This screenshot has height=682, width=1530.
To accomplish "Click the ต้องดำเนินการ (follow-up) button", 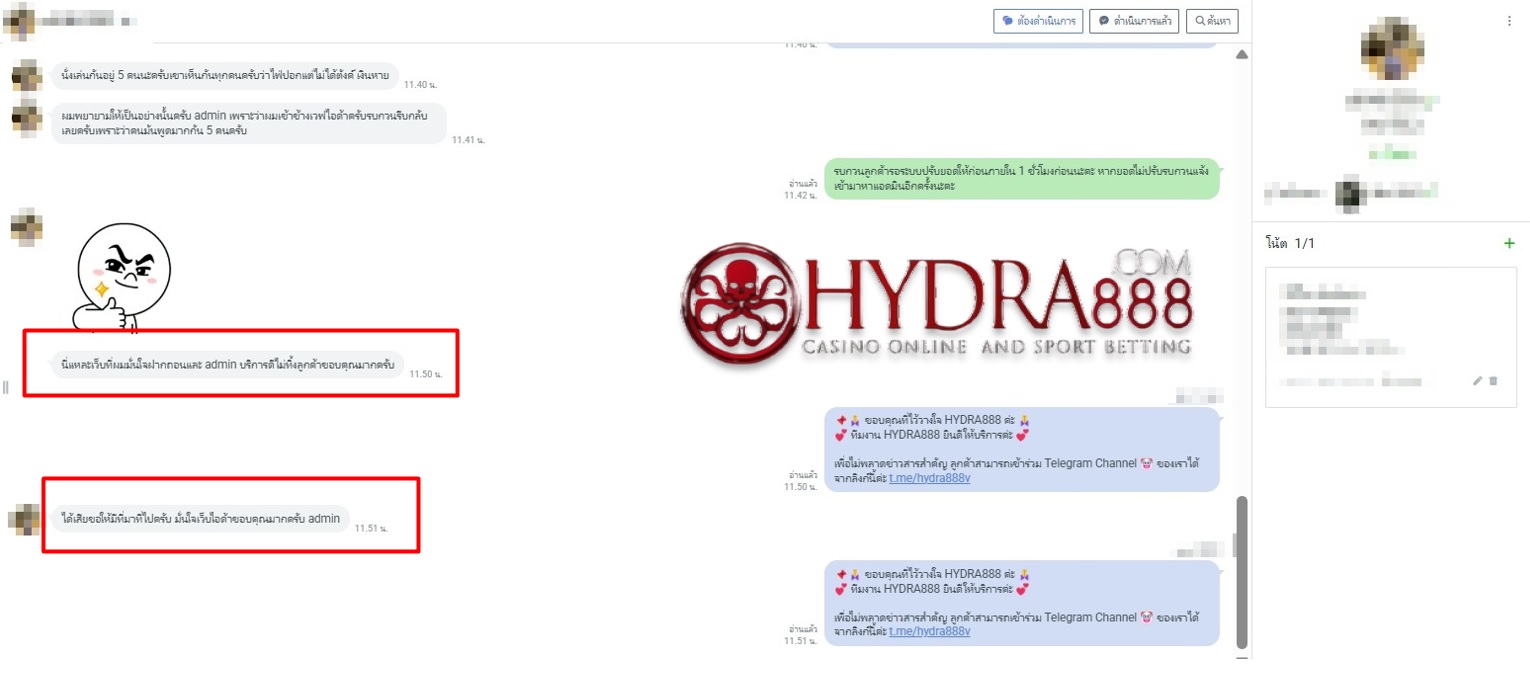I will pyautogui.click(x=1038, y=21).
